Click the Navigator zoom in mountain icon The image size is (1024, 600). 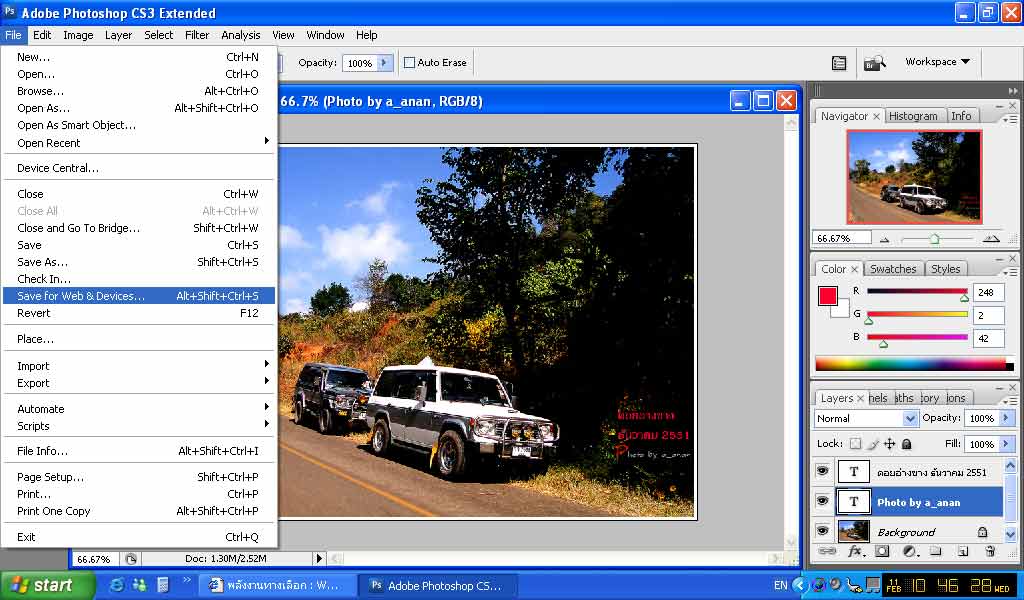pos(991,239)
